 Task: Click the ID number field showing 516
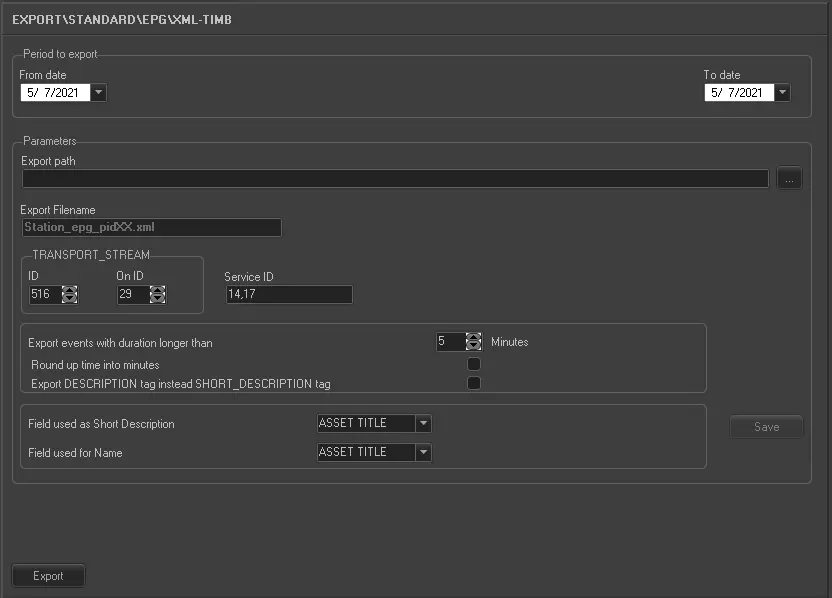click(43, 294)
